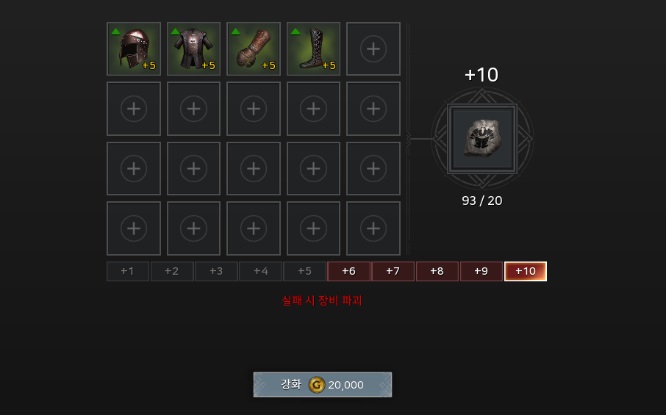This screenshot has height=415, width=666.
Task: Click the center slot of the third row
Action: click(x=254, y=169)
